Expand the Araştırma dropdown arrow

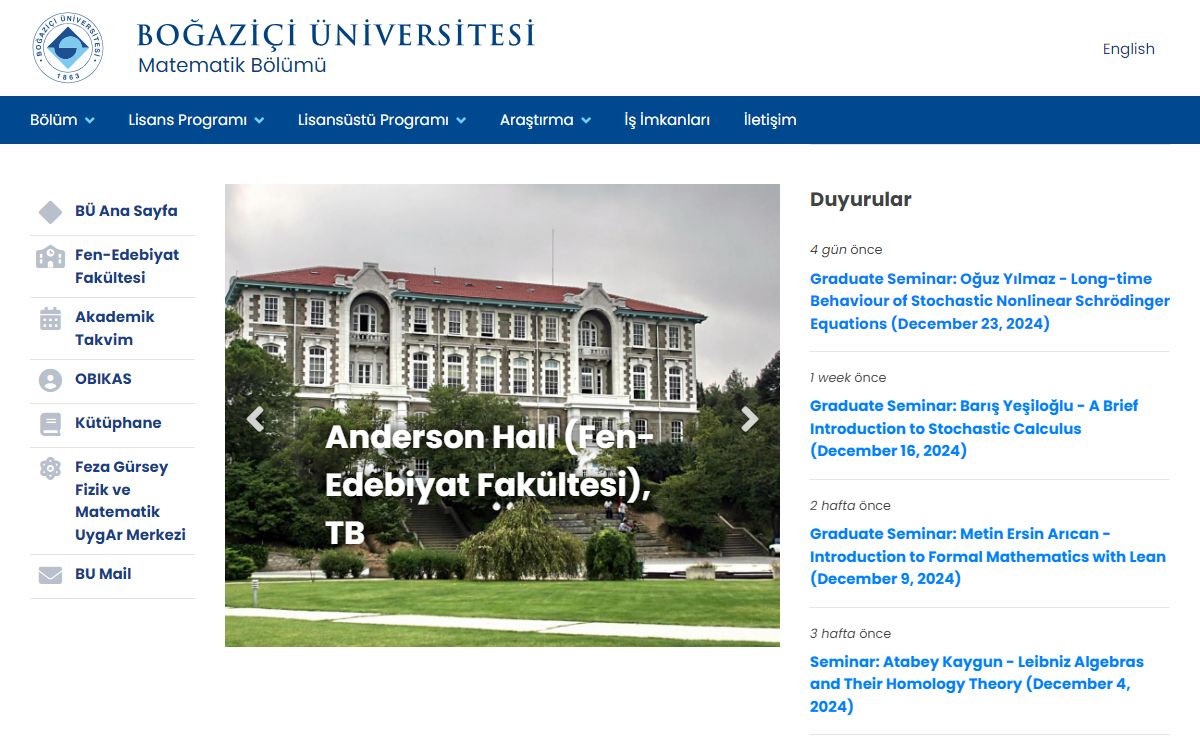586,120
